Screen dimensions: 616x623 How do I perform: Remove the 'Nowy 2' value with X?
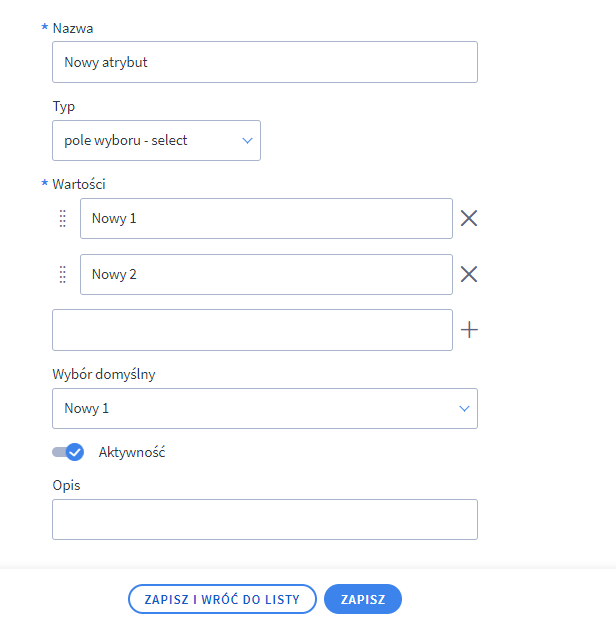[x=468, y=274]
